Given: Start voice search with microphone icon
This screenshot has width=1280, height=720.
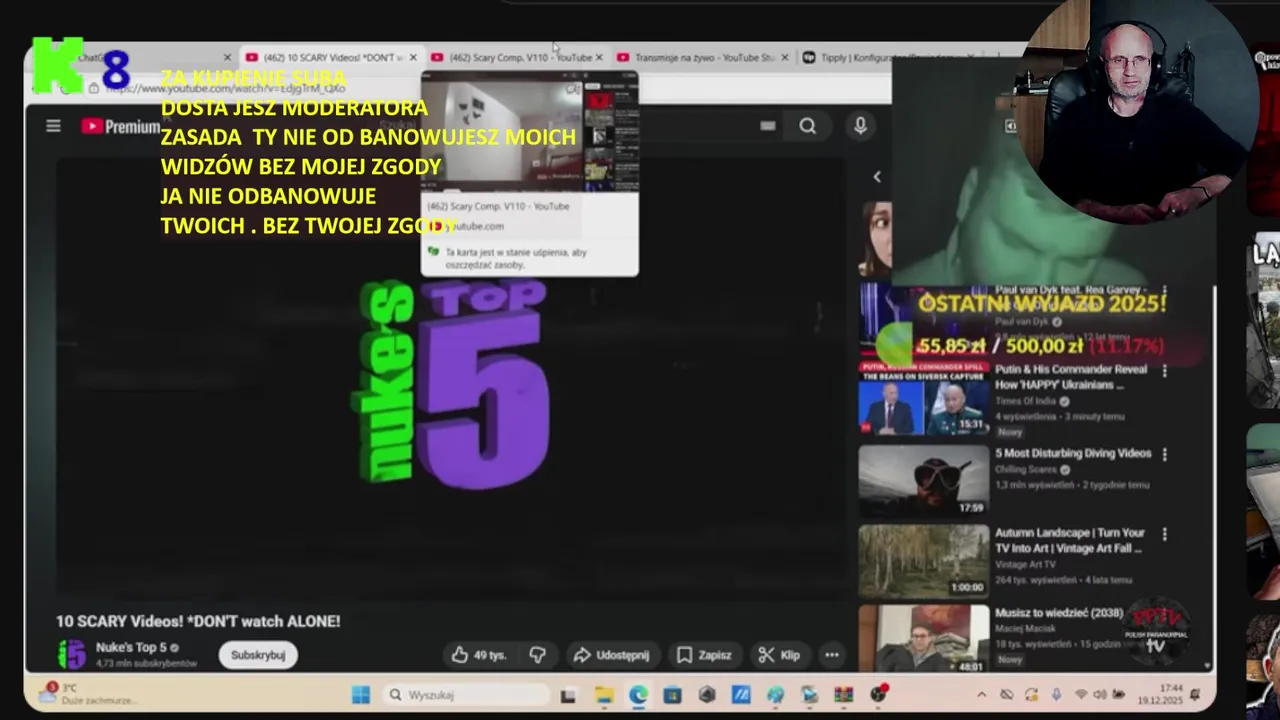Looking at the screenshot, I should tap(860, 126).
